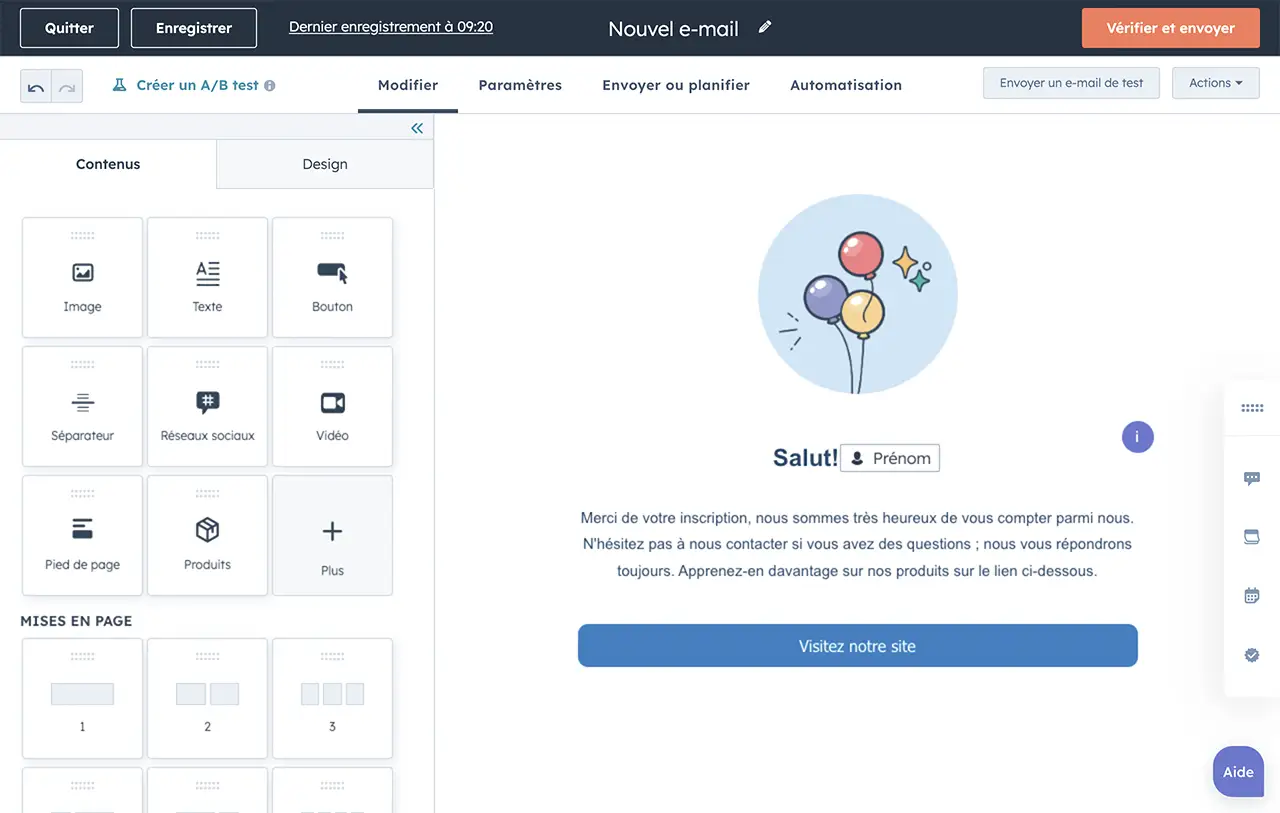Select the Réseaux sociaux block
This screenshot has width=1280, height=813.
click(207, 407)
